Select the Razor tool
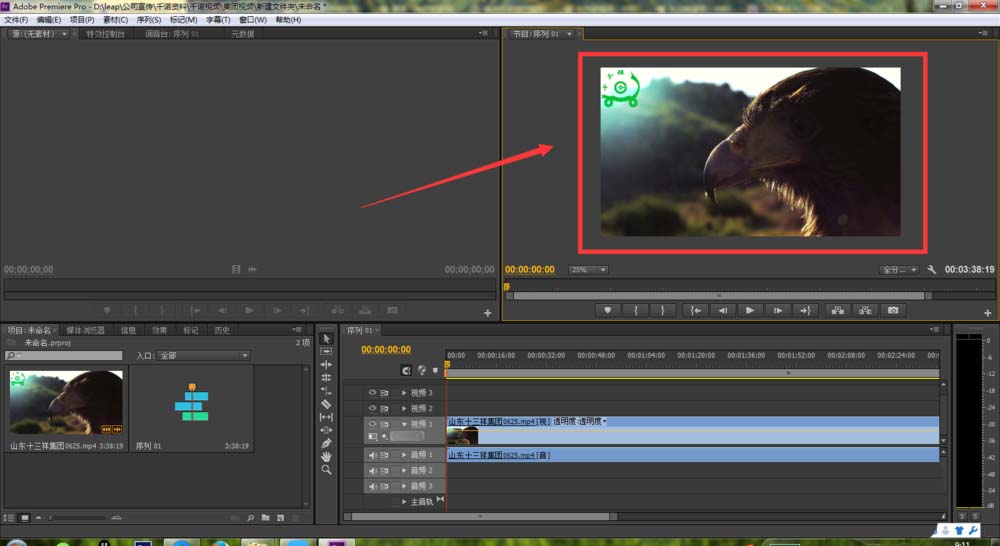This screenshot has height=546, width=1000. [x=327, y=404]
